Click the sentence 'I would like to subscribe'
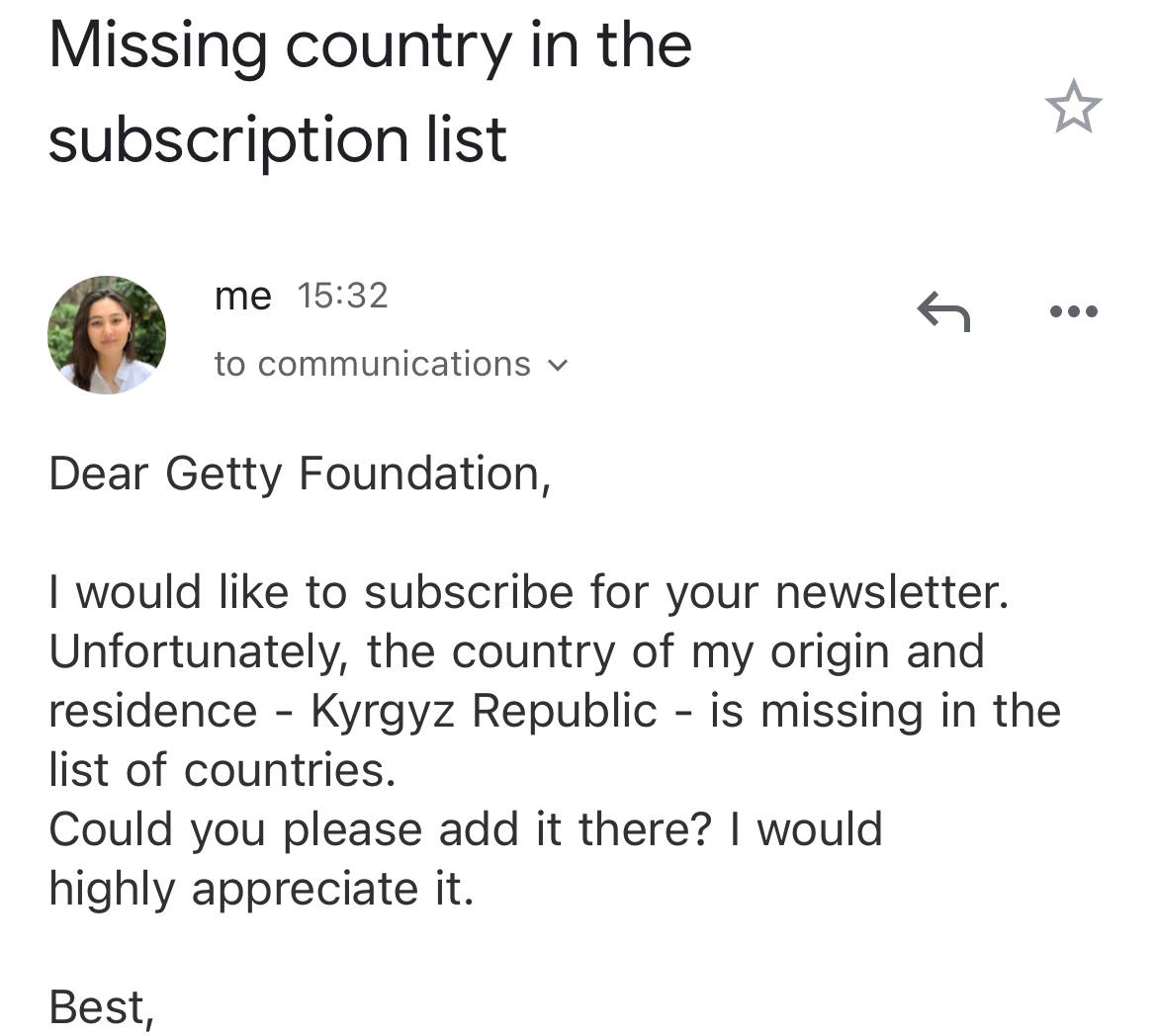The image size is (1157, 1036). pos(311,592)
